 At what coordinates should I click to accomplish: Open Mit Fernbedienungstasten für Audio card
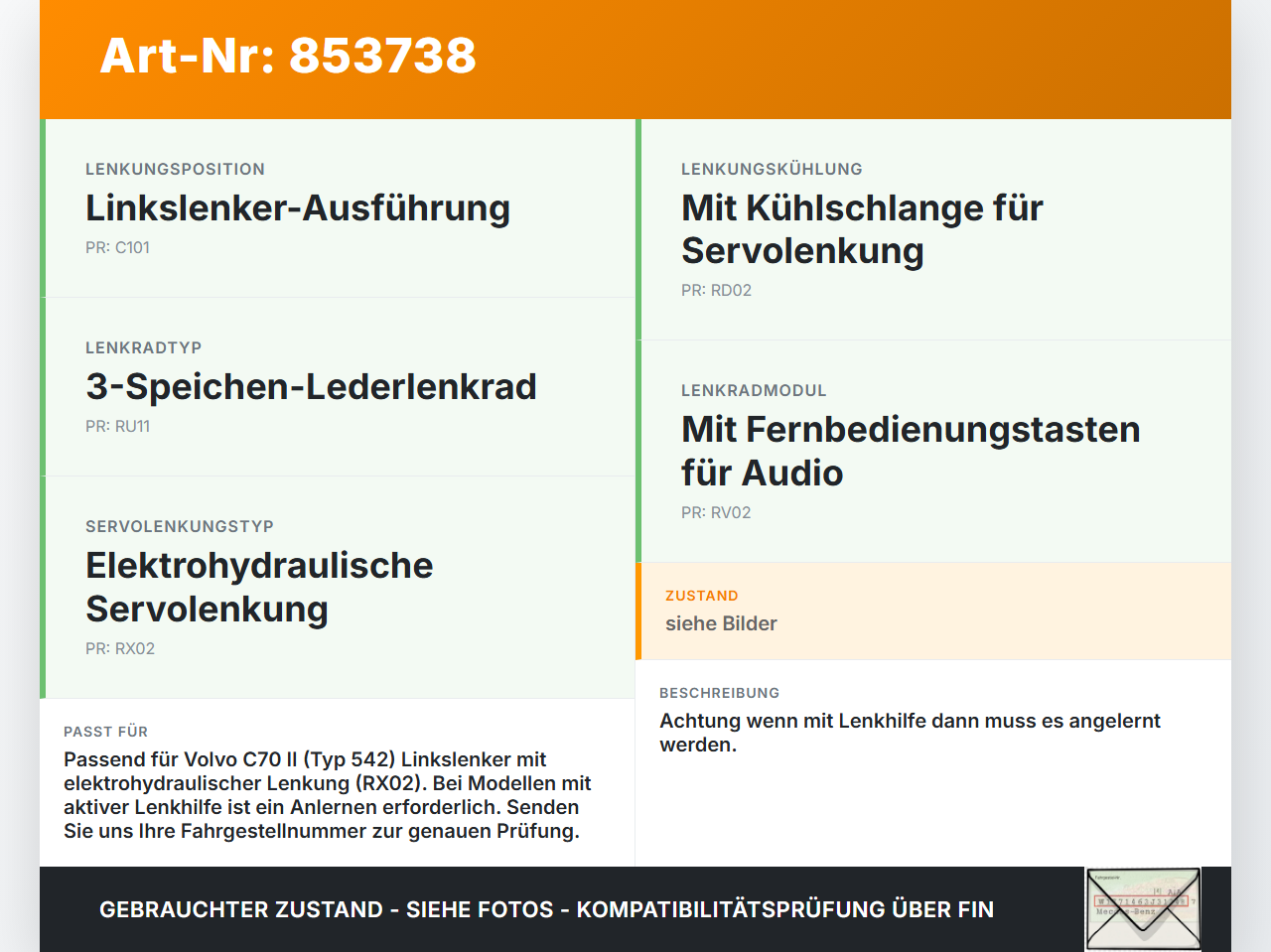tap(933, 452)
